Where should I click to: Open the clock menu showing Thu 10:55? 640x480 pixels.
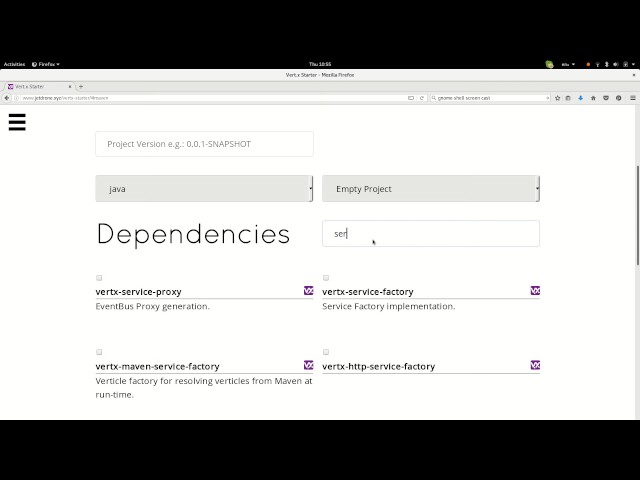[x=320, y=64]
